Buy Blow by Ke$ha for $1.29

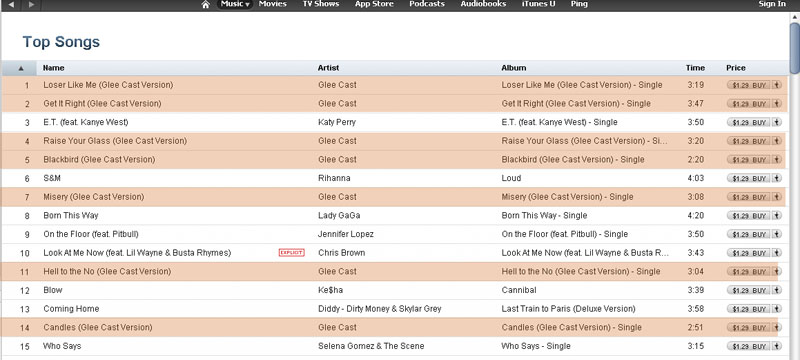click(x=748, y=291)
